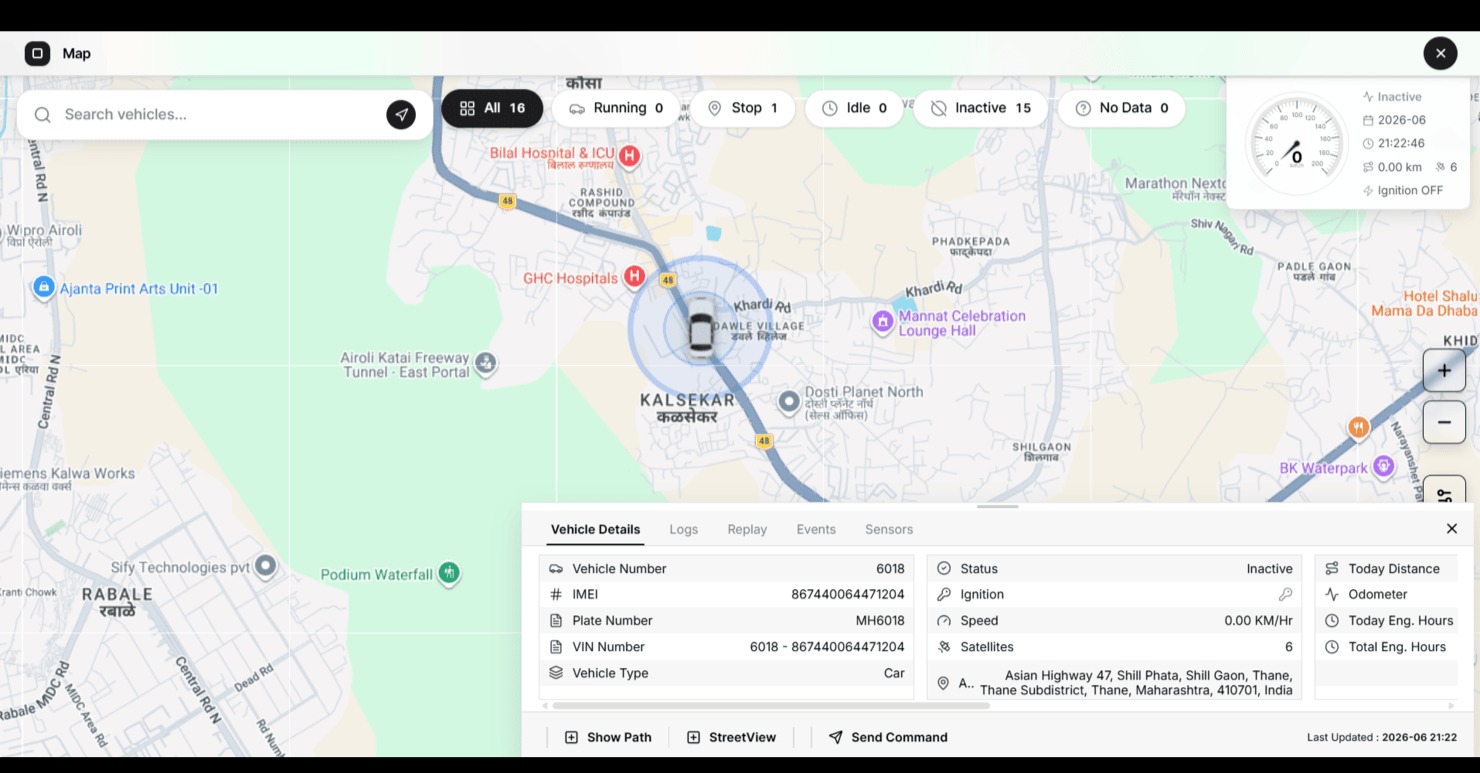Image resolution: width=1480 pixels, height=773 pixels.
Task: Click the speedometer gauge widget
Action: [1297, 144]
